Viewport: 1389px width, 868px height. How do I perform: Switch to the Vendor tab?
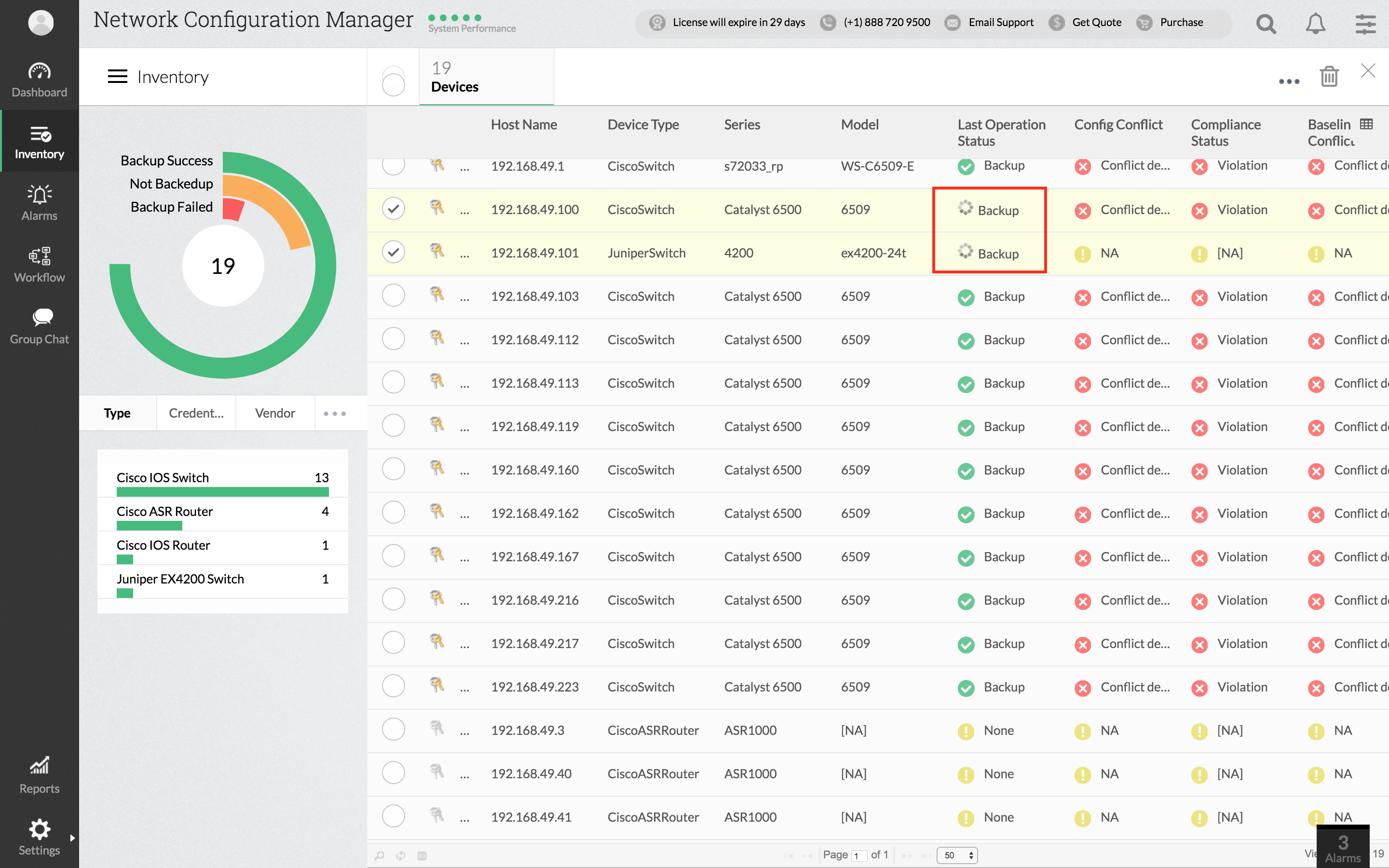click(275, 413)
